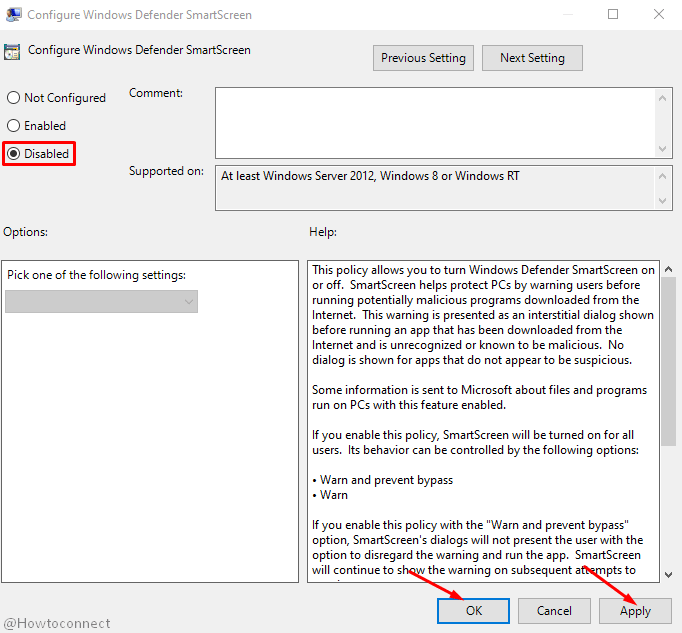Viewport: 682px width, 633px height.
Task: Click the Help pane scrollbar thumb
Action: coord(669,361)
